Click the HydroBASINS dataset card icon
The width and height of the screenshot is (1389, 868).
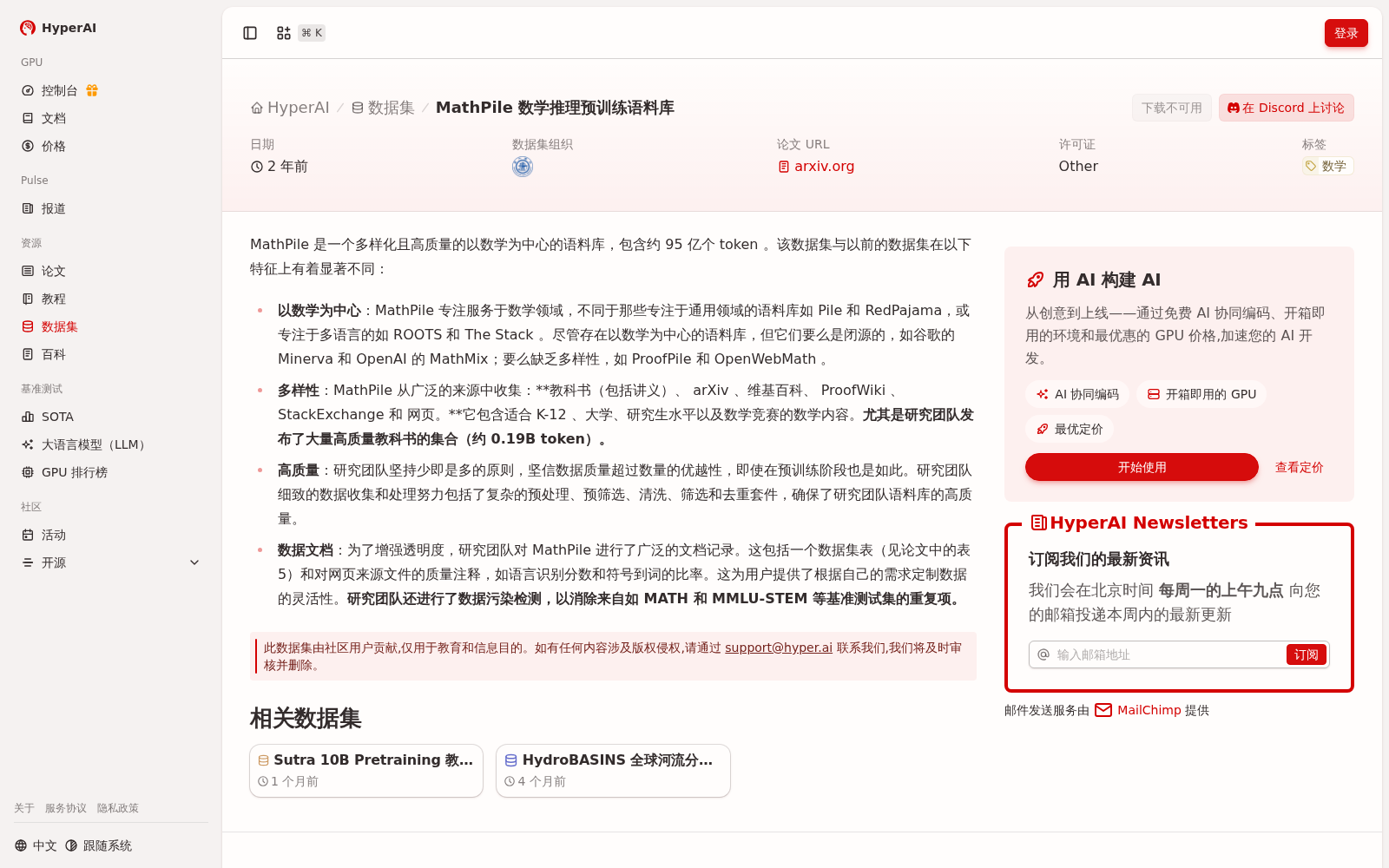(511, 760)
